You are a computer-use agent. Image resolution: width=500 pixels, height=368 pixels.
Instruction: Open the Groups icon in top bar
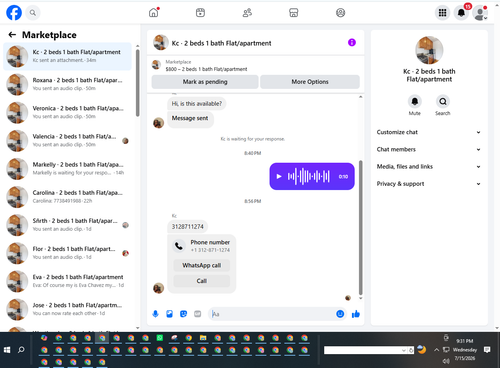340,13
